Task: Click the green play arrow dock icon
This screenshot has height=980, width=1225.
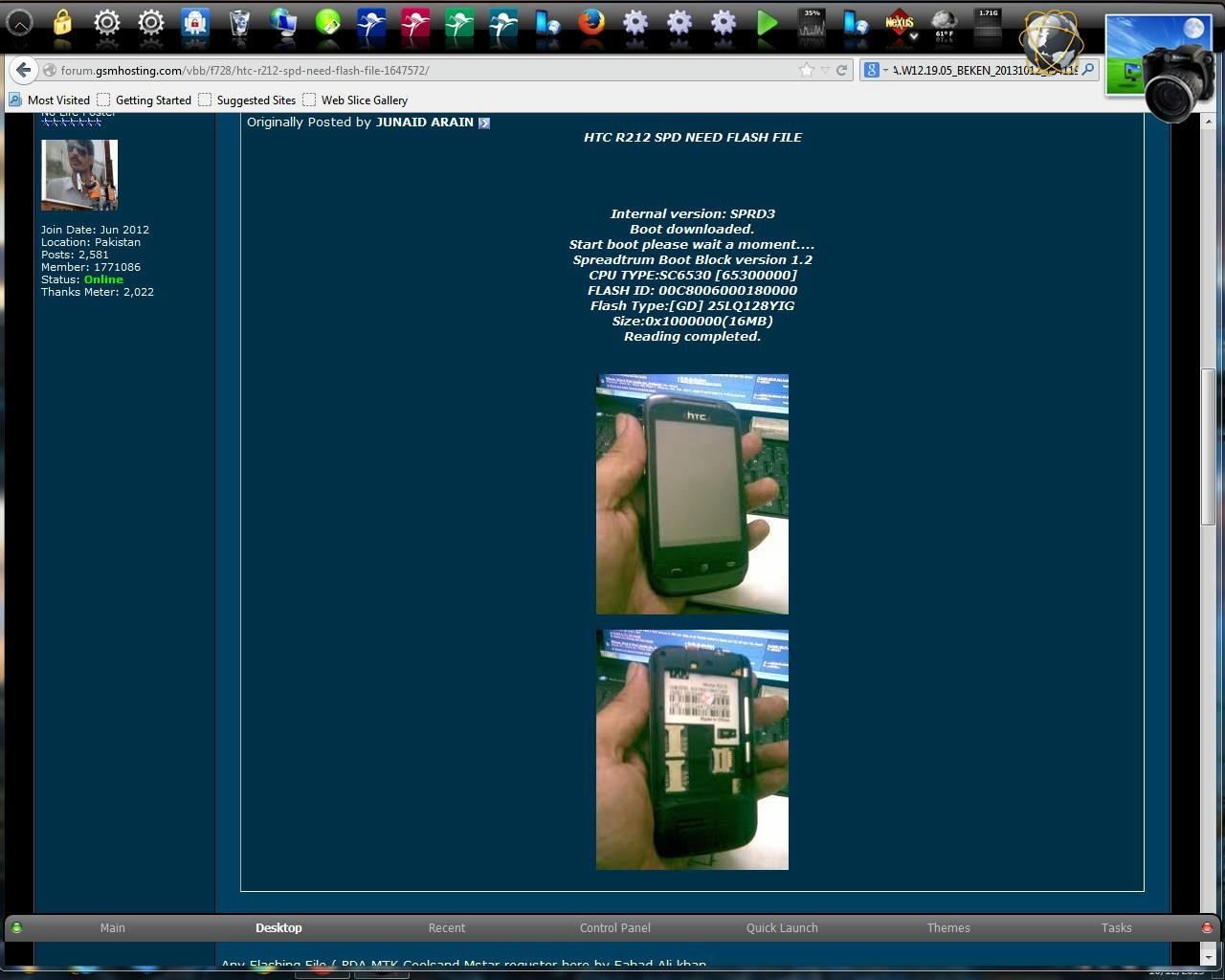Action: (767, 23)
